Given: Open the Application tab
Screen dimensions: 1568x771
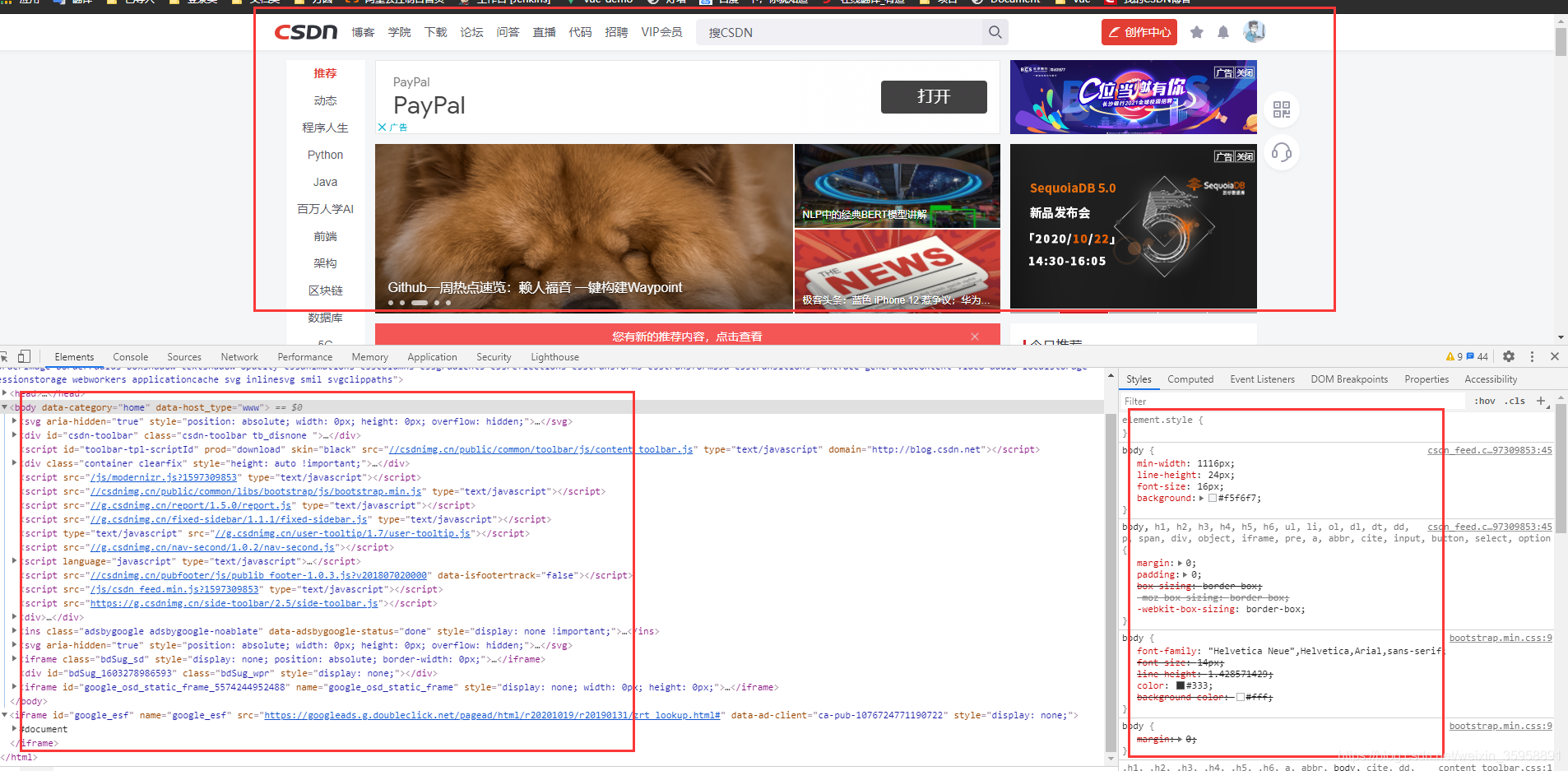Looking at the screenshot, I should pos(432,357).
